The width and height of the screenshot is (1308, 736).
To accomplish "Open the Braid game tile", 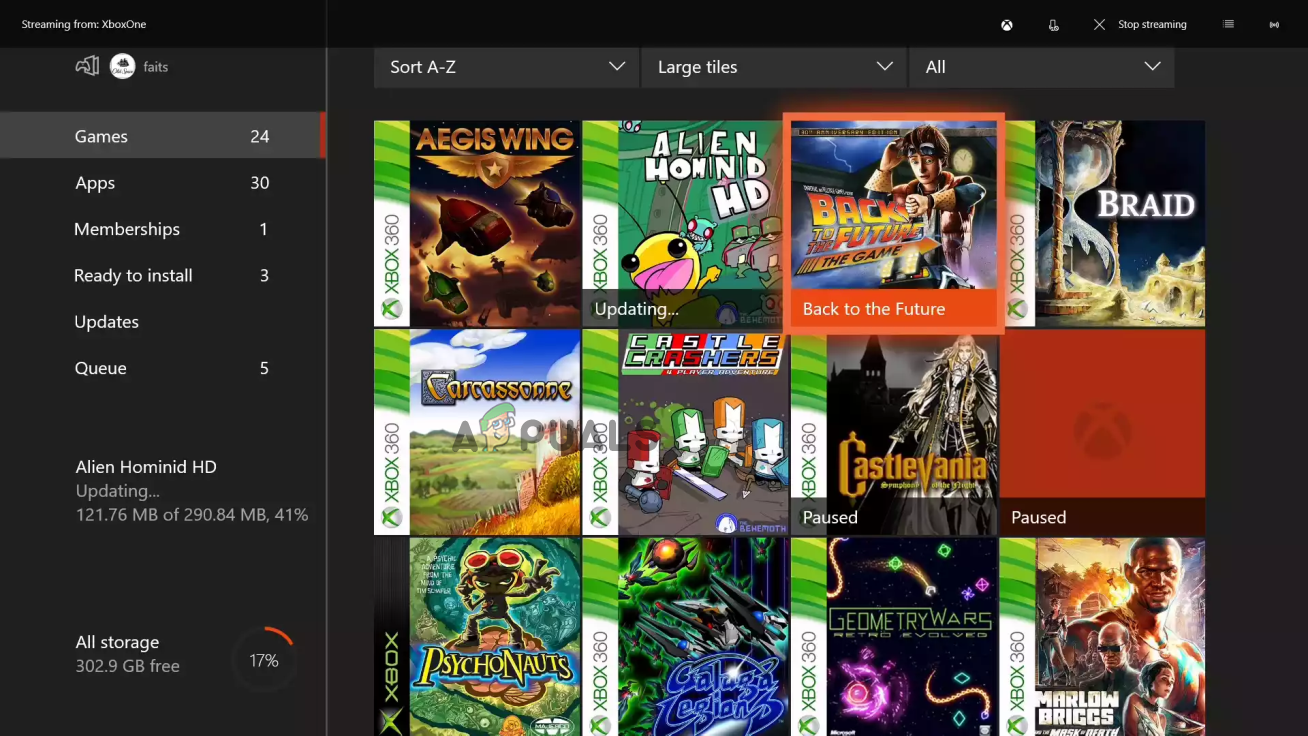I will tap(1102, 223).
